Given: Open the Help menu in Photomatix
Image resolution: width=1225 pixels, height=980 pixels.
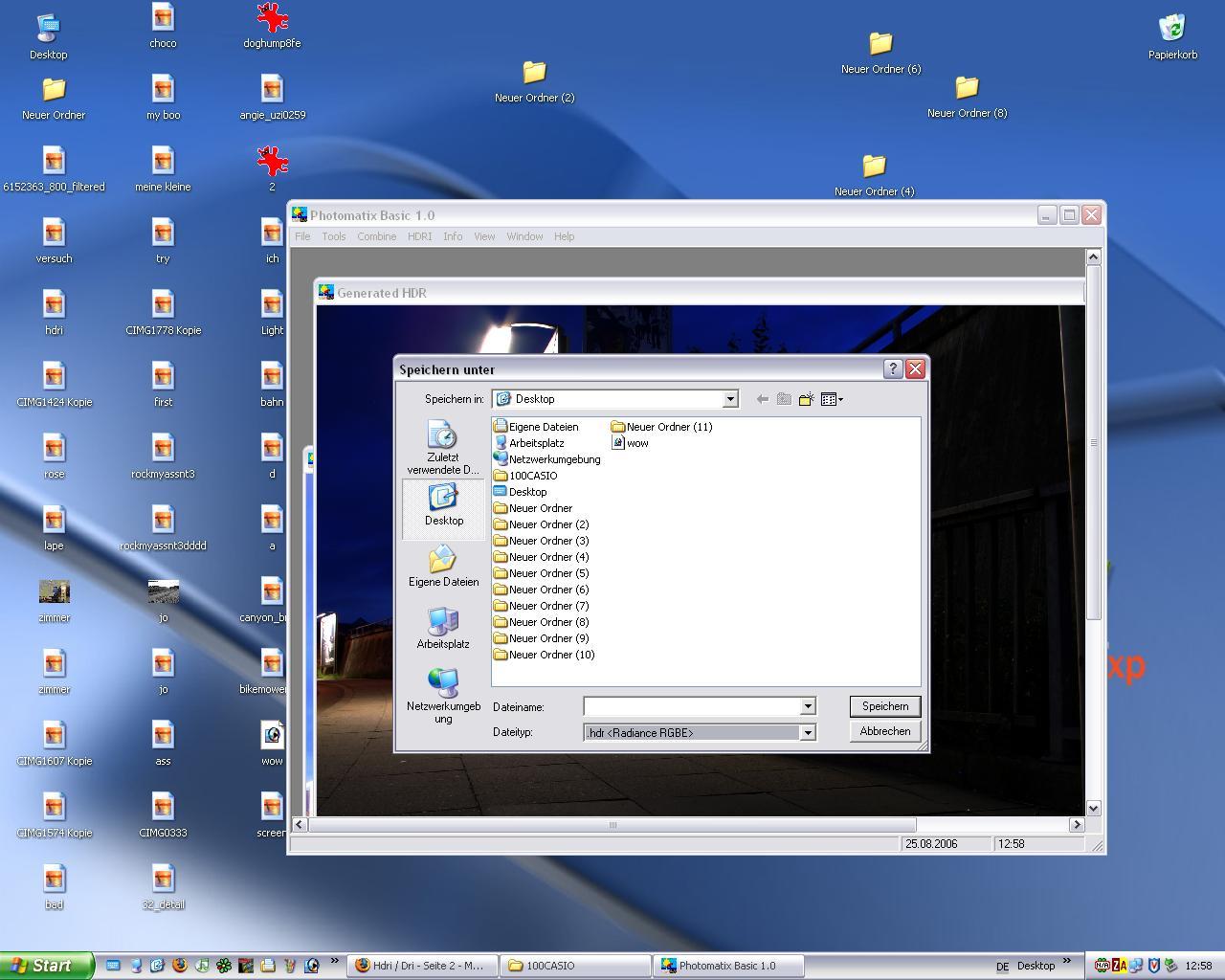Looking at the screenshot, I should click(x=564, y=236).
